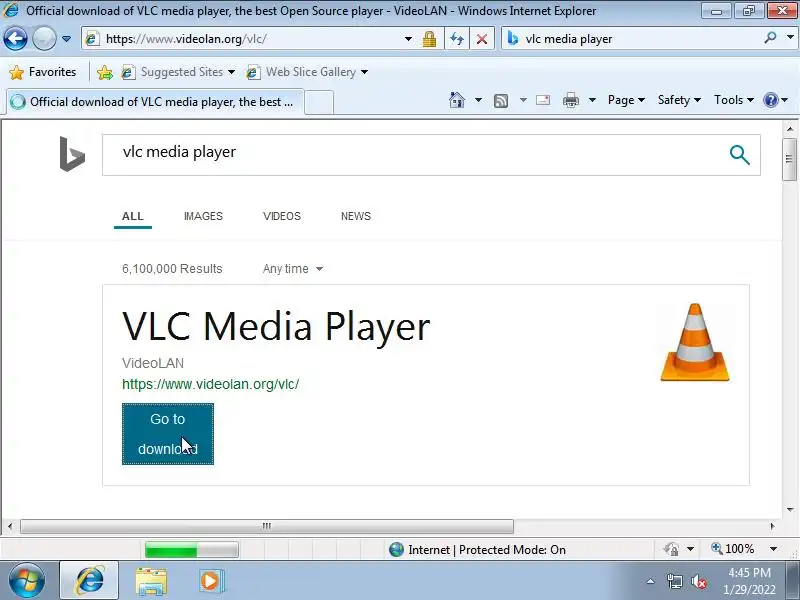Click the toolbar magnifier search icon
800x600 pixels.
click(770, 37)
